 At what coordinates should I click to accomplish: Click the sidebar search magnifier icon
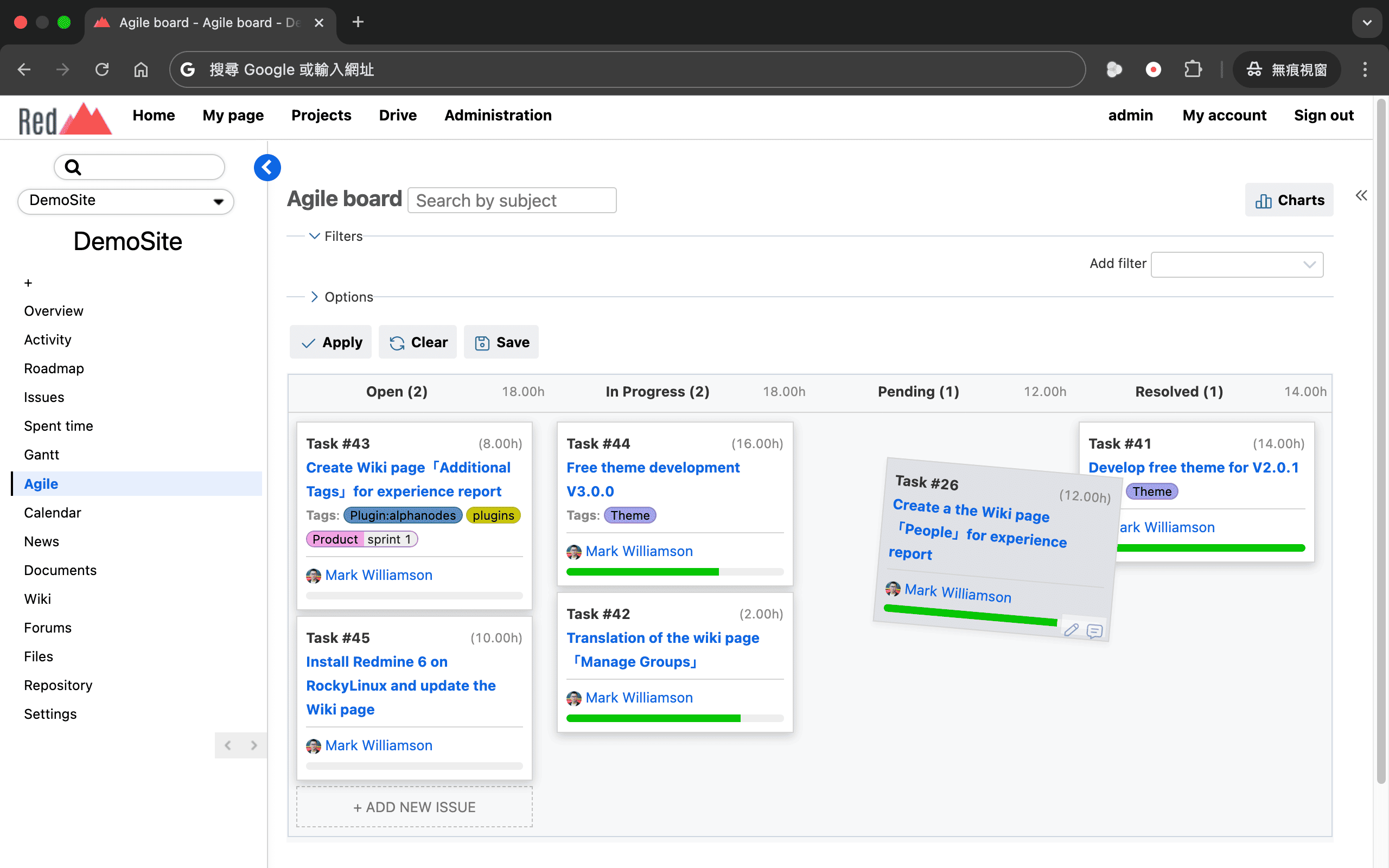73,167
